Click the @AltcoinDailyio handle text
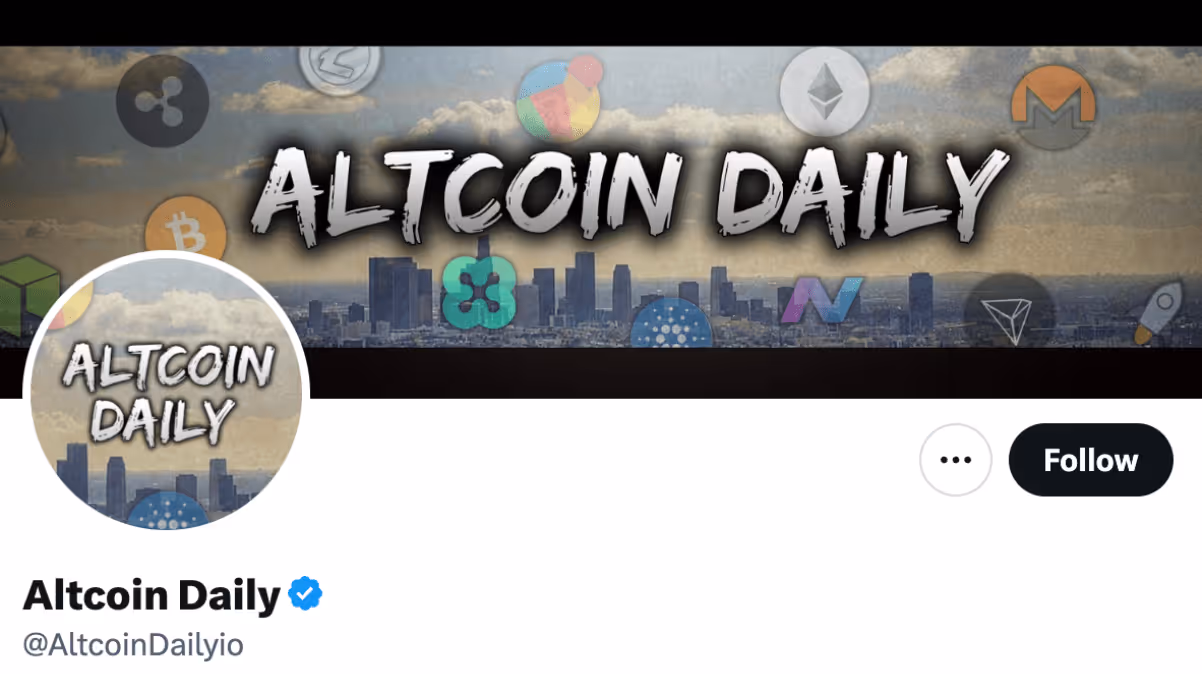The height and width of the screenshot is (674, 1202). 133,645
